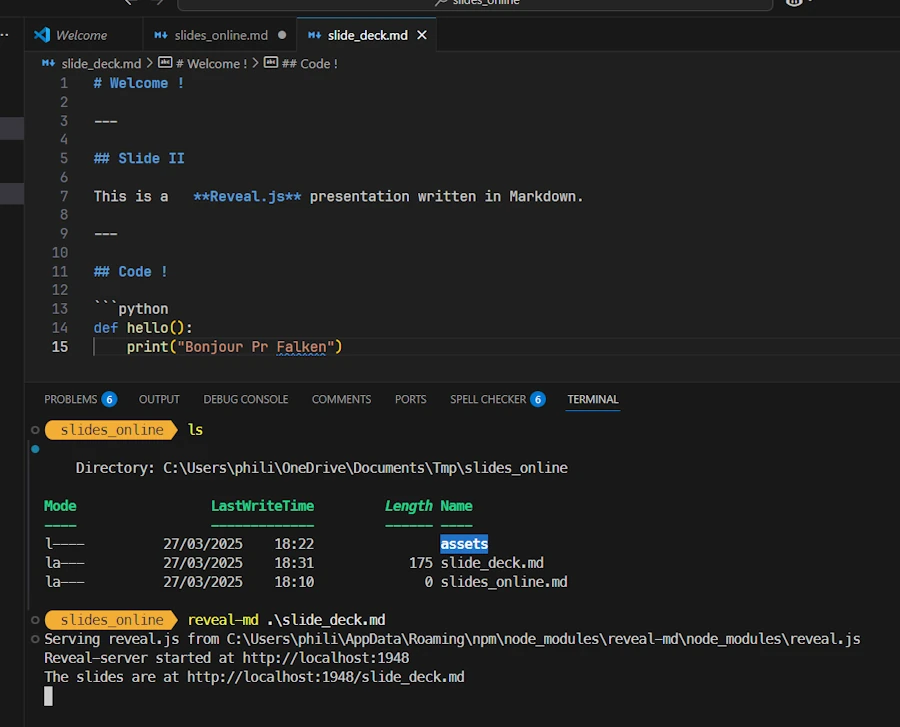Click the word 'Markdown.' on line 7

pyautogui.click(x=546, y=197)
